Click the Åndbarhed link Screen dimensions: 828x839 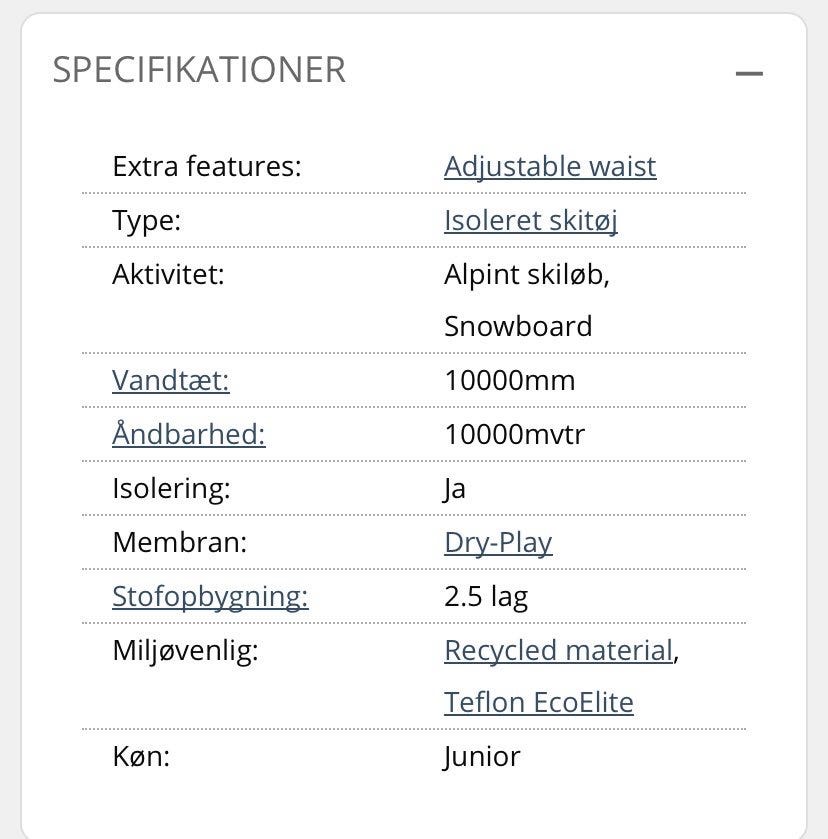pyautogui.click(x=189, y=434)
